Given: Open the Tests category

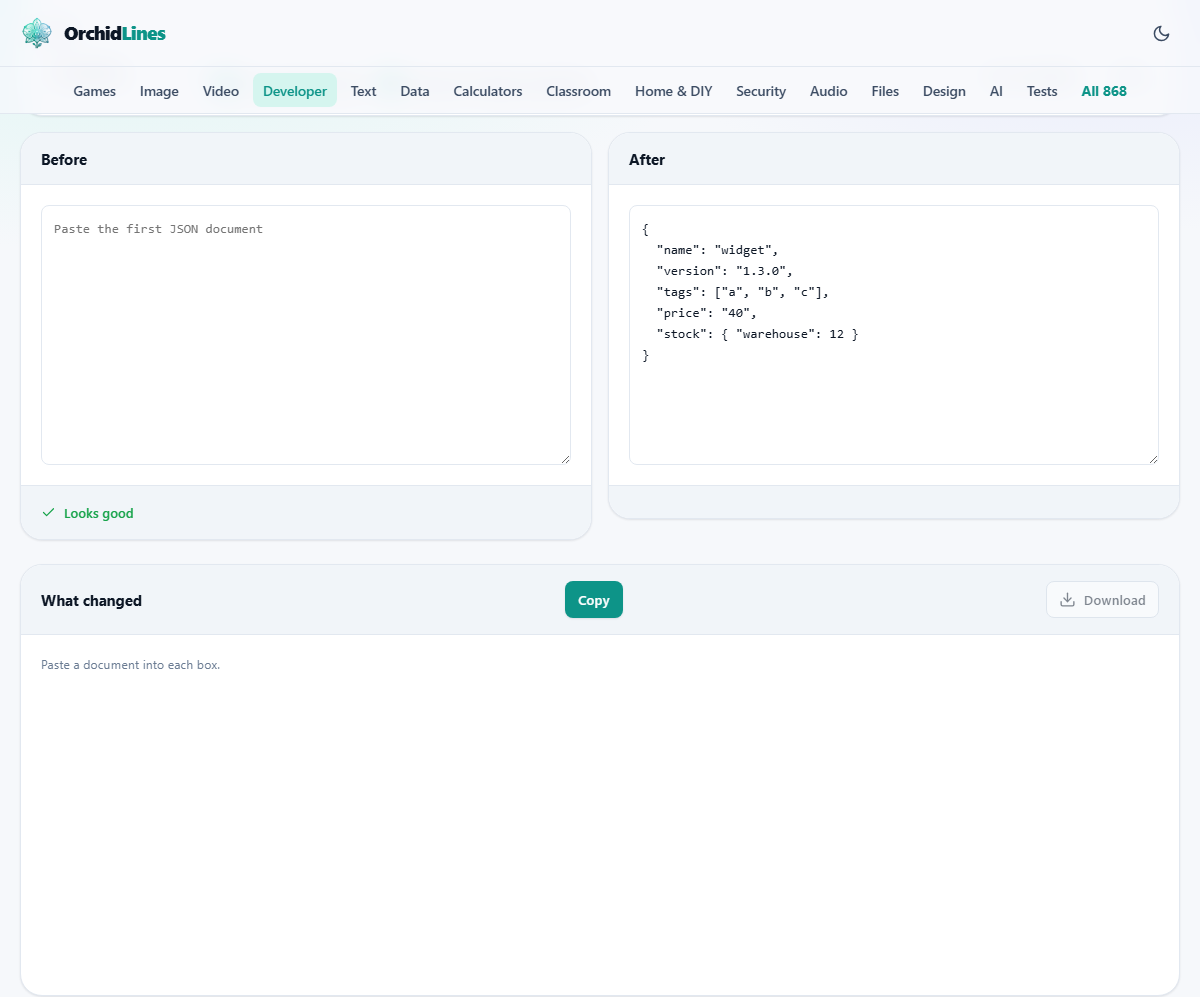Looking at the screenshot, I should tap(1042, 91).
